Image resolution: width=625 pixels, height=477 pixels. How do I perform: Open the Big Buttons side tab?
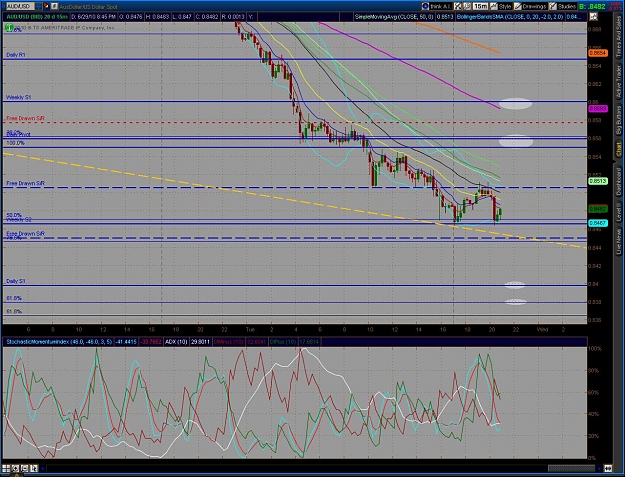pos(619,121)
